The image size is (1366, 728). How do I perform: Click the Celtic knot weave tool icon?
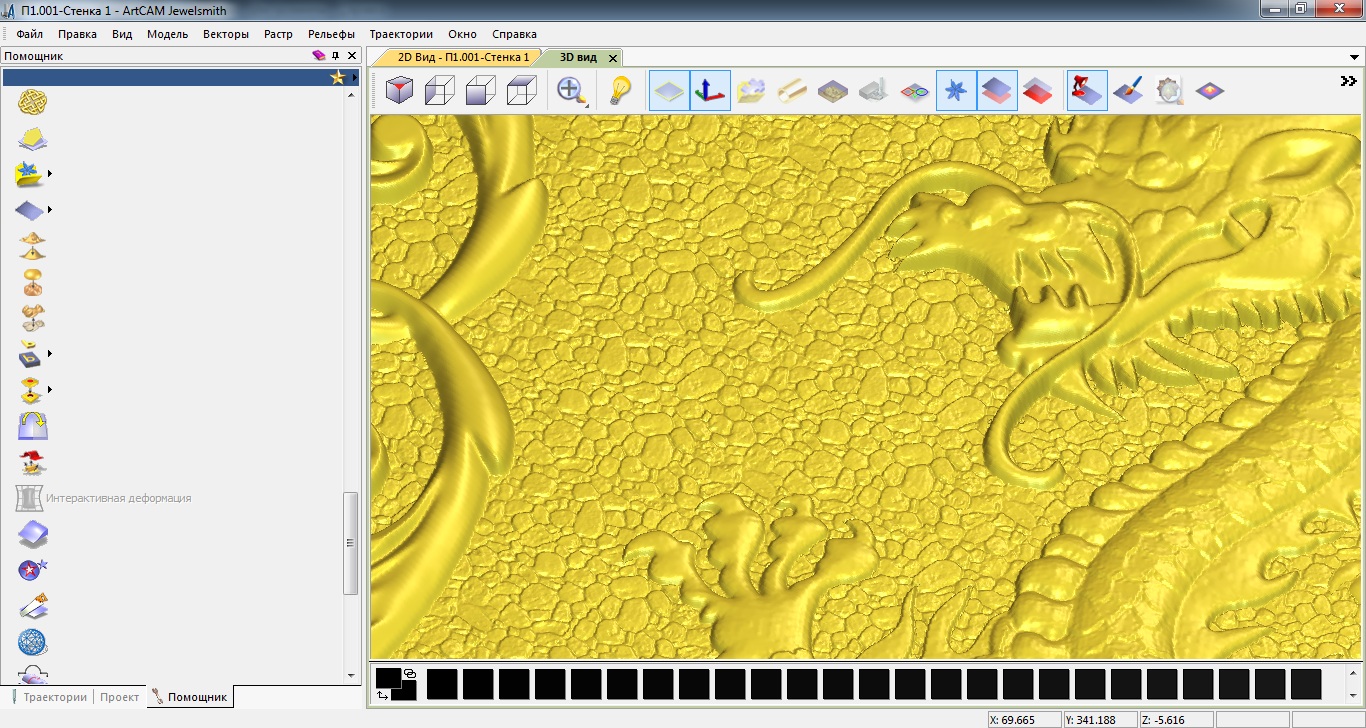[33, 102]
